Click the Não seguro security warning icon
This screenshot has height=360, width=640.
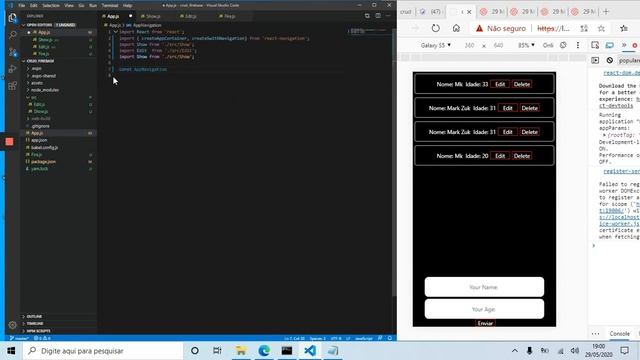(480, 28)
